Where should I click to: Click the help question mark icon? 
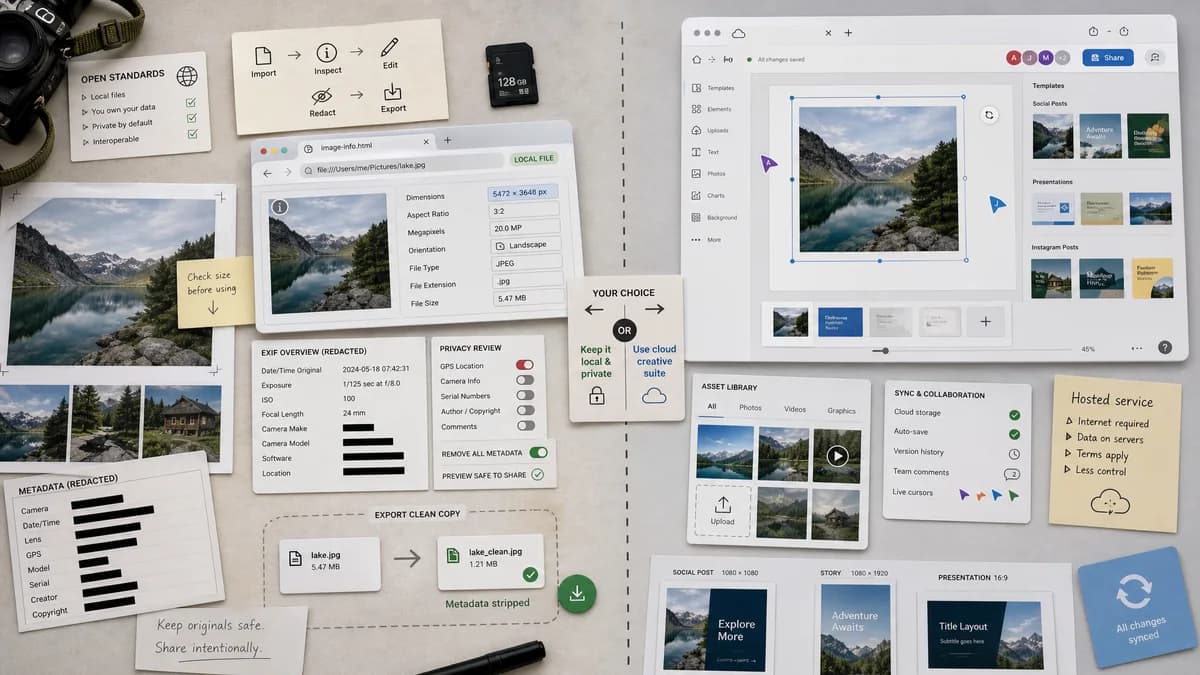pos(1165,347)
